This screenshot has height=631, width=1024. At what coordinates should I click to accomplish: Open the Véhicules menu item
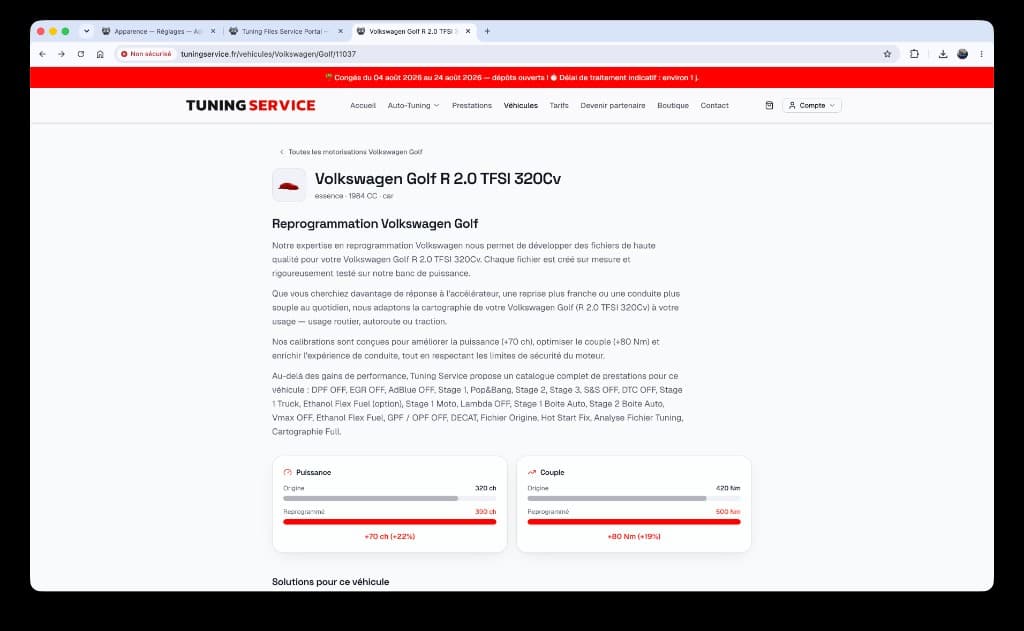tap(520, 105)
